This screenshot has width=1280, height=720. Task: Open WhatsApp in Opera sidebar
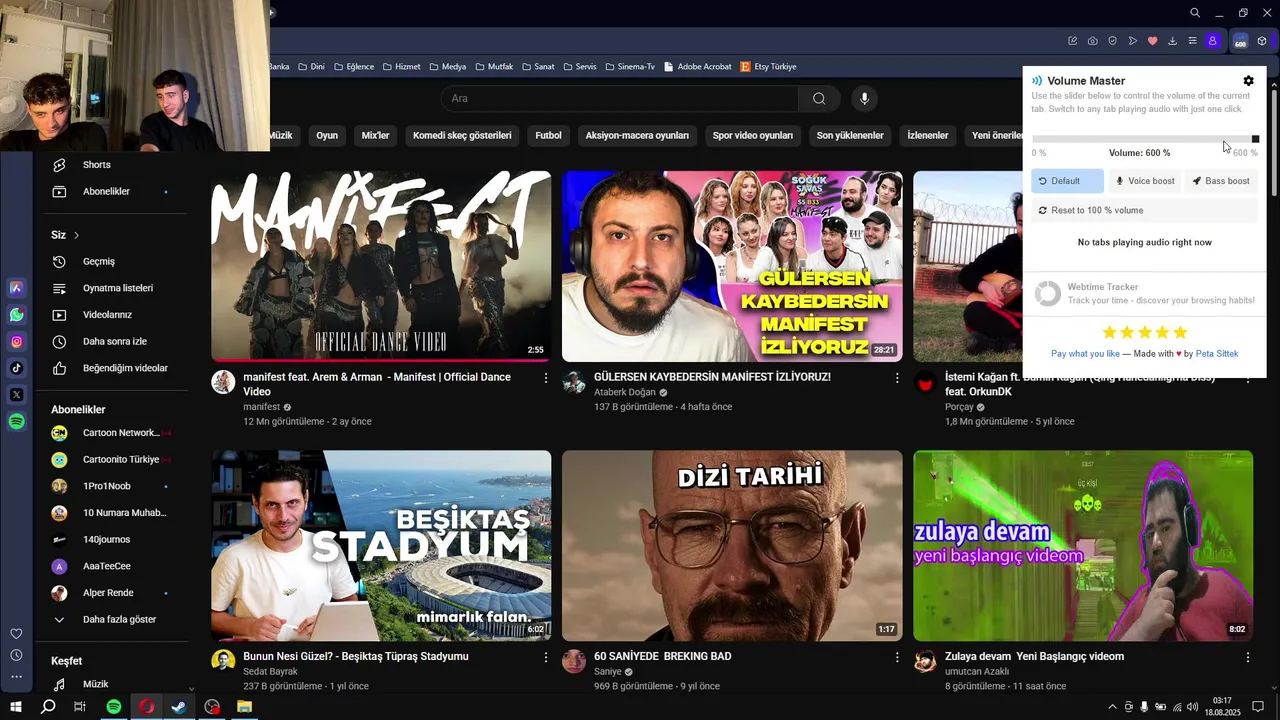pyautogui.click(x=17, y=315)
